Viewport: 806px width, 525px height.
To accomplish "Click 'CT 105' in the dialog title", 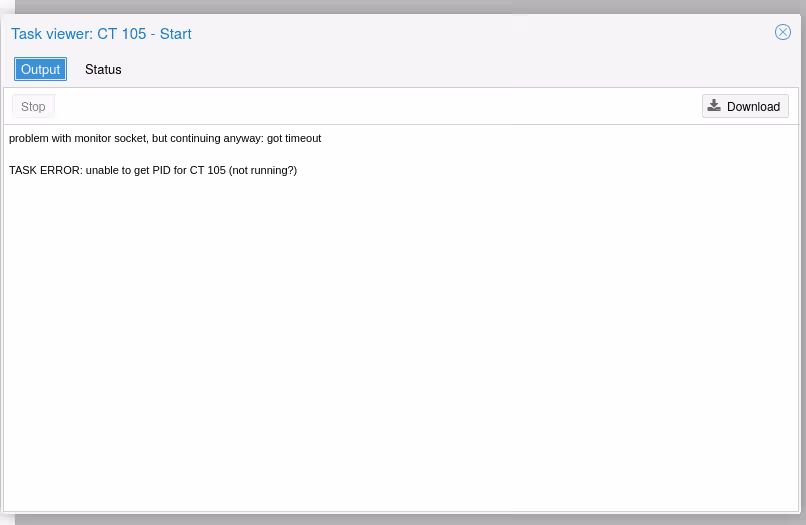I will 121,34.
